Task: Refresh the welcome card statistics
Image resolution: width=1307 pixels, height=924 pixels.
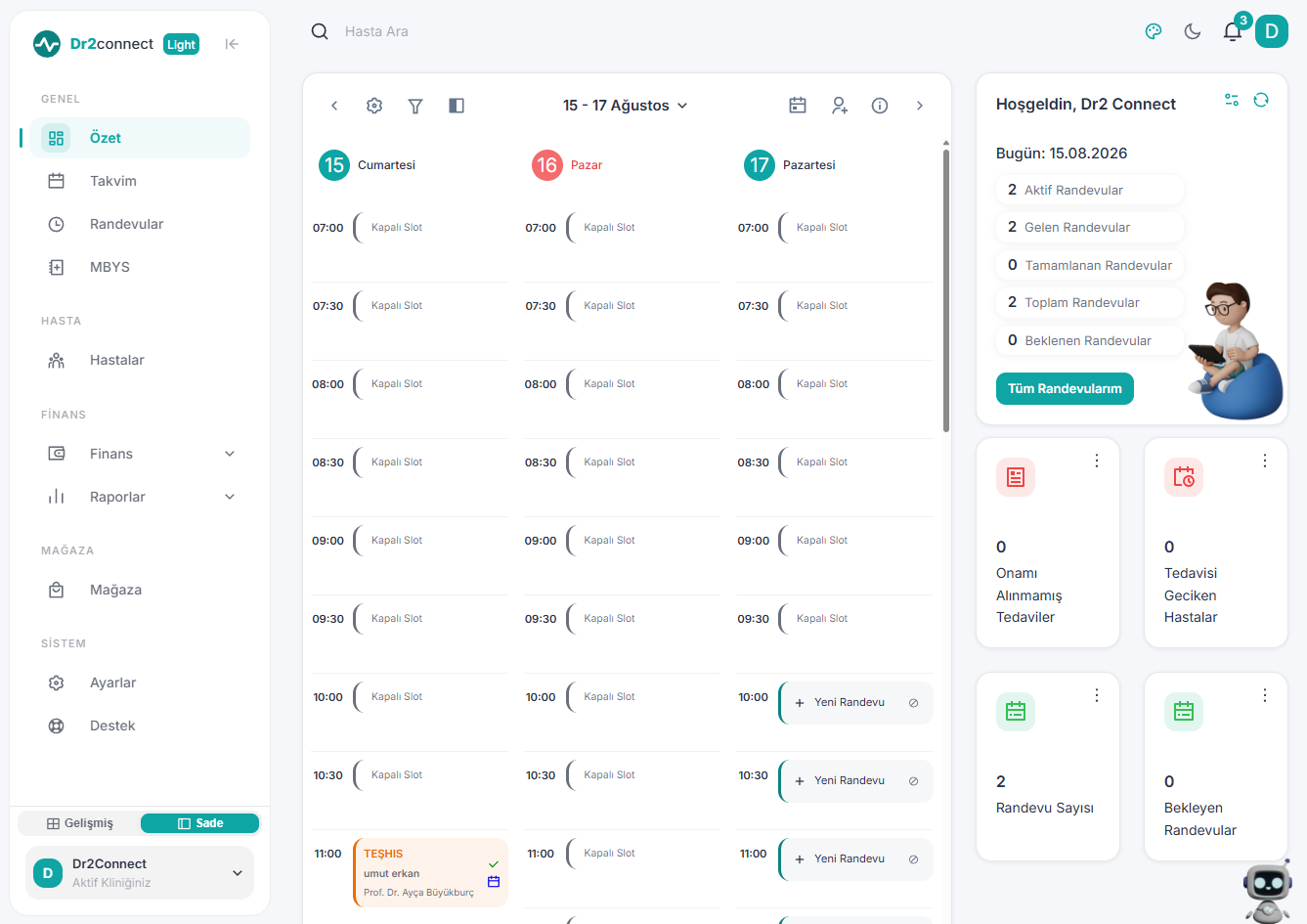Action: [1261, 100]
